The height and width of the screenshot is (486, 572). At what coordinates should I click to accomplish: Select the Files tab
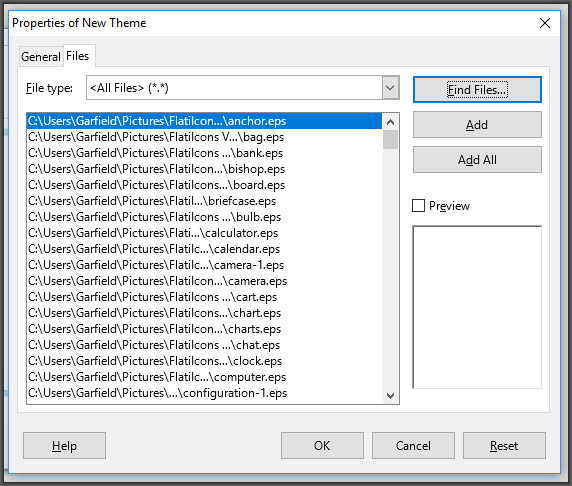pyautogui.click(x=77, y=56)
